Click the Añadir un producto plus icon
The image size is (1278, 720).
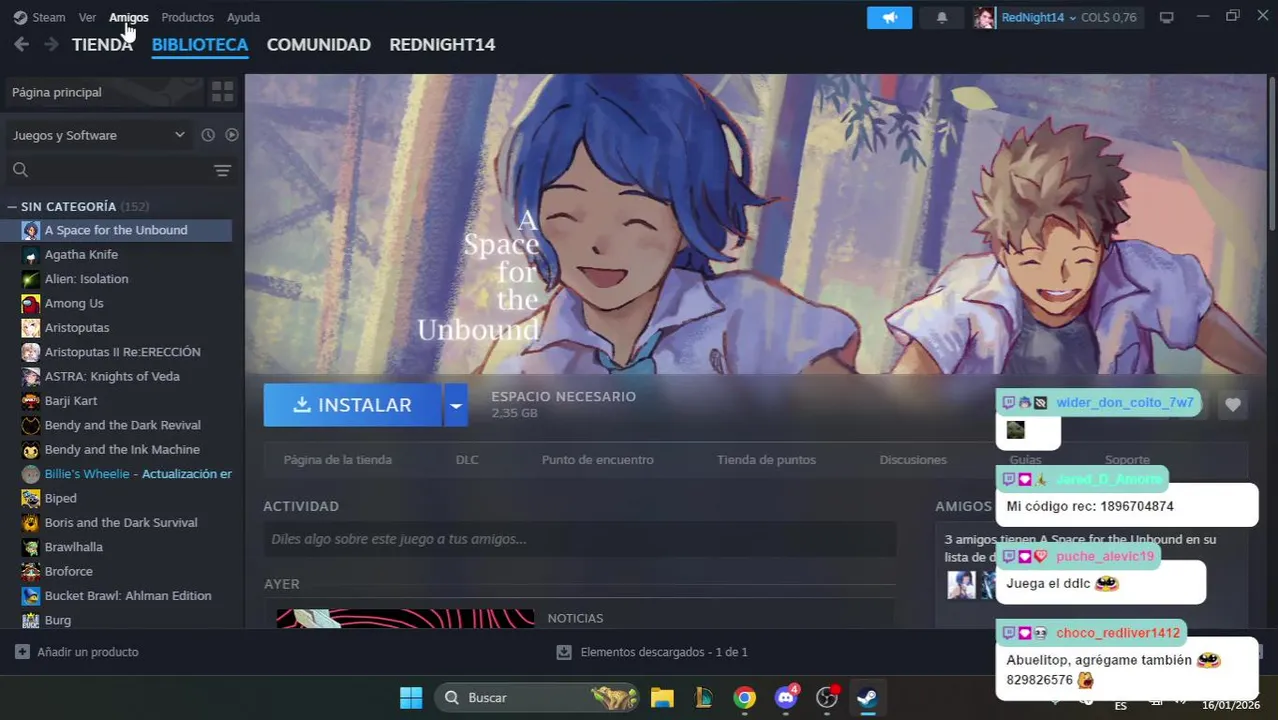(22, 652)
